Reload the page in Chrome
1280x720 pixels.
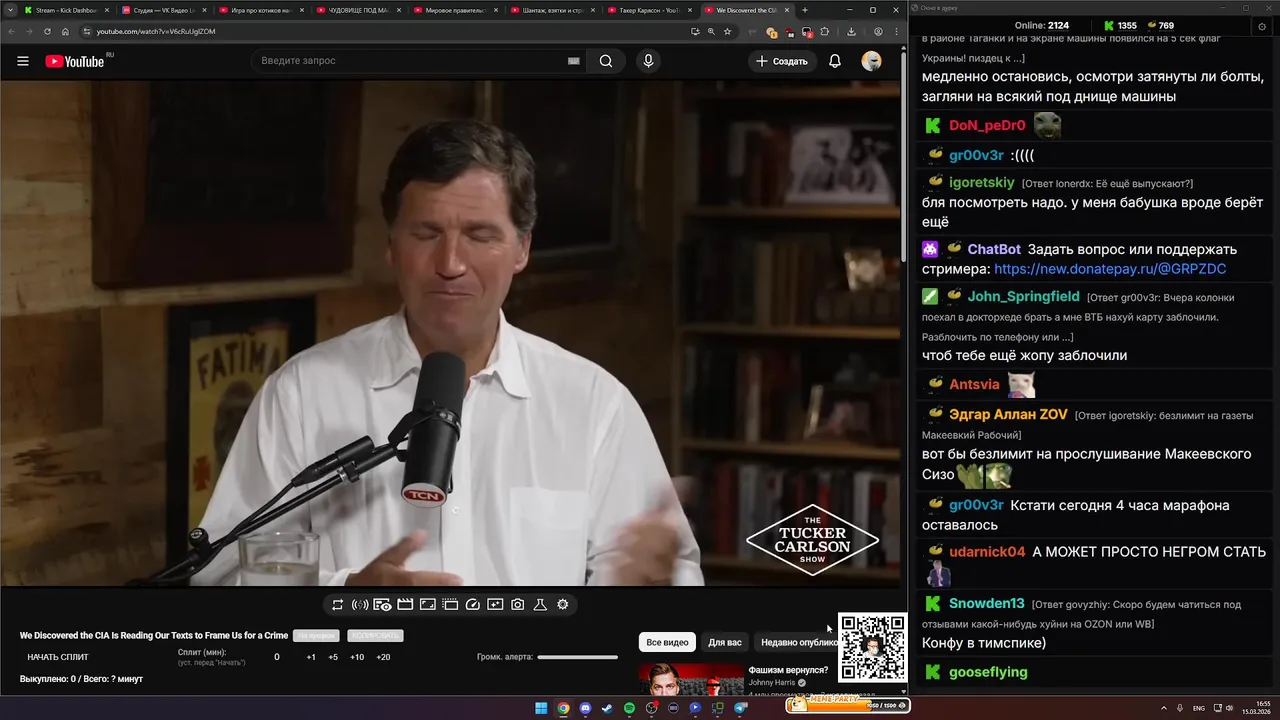pyautogui.click(x=46, y=31)
